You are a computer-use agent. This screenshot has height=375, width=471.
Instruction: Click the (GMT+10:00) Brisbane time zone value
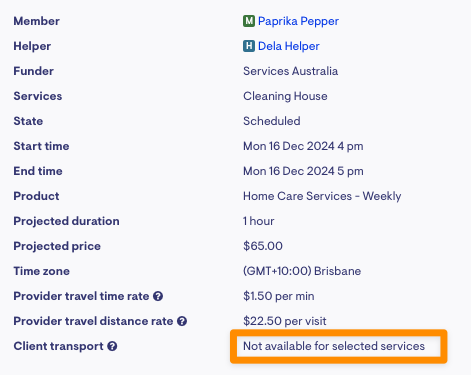tap(302, 271)
